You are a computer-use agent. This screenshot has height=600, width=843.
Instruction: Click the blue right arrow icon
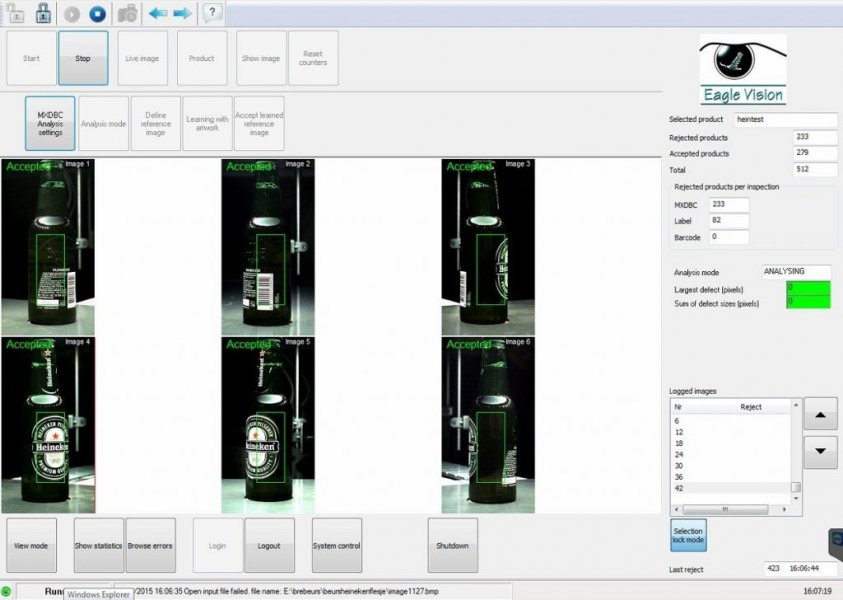[x=182, y=13]
